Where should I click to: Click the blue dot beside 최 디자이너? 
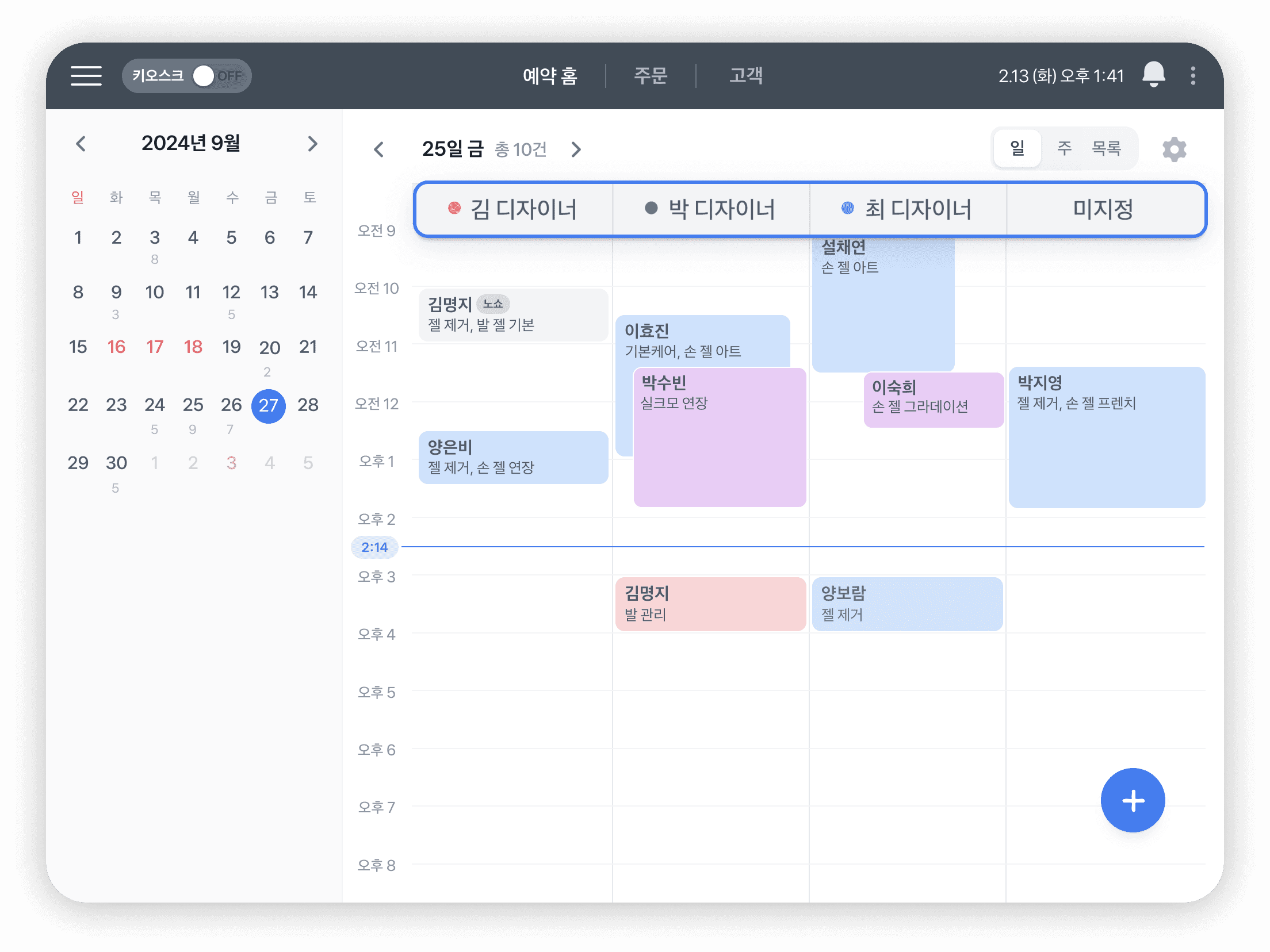pos(847,208)
